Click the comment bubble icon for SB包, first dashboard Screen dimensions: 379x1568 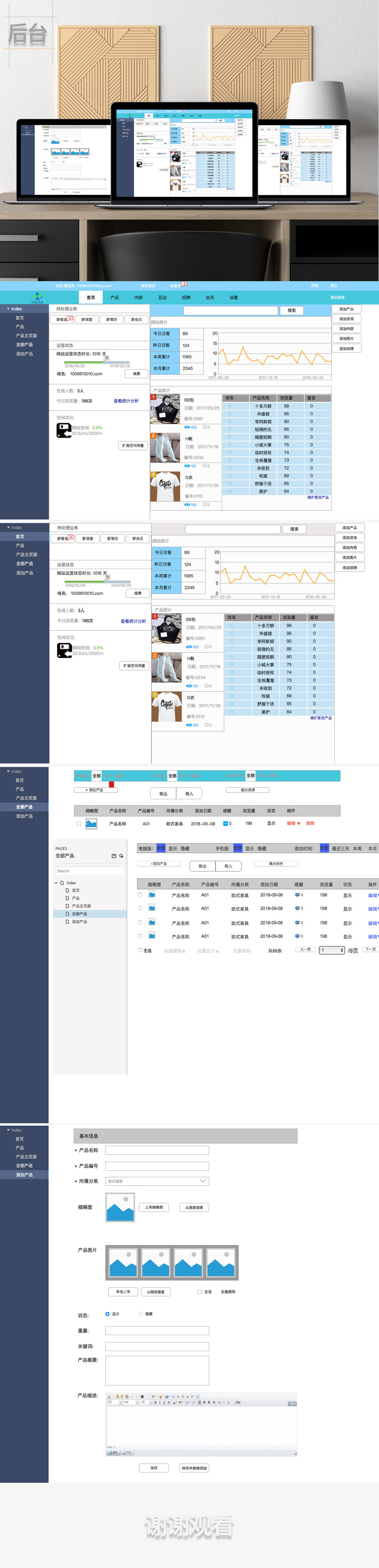(204, 427)
